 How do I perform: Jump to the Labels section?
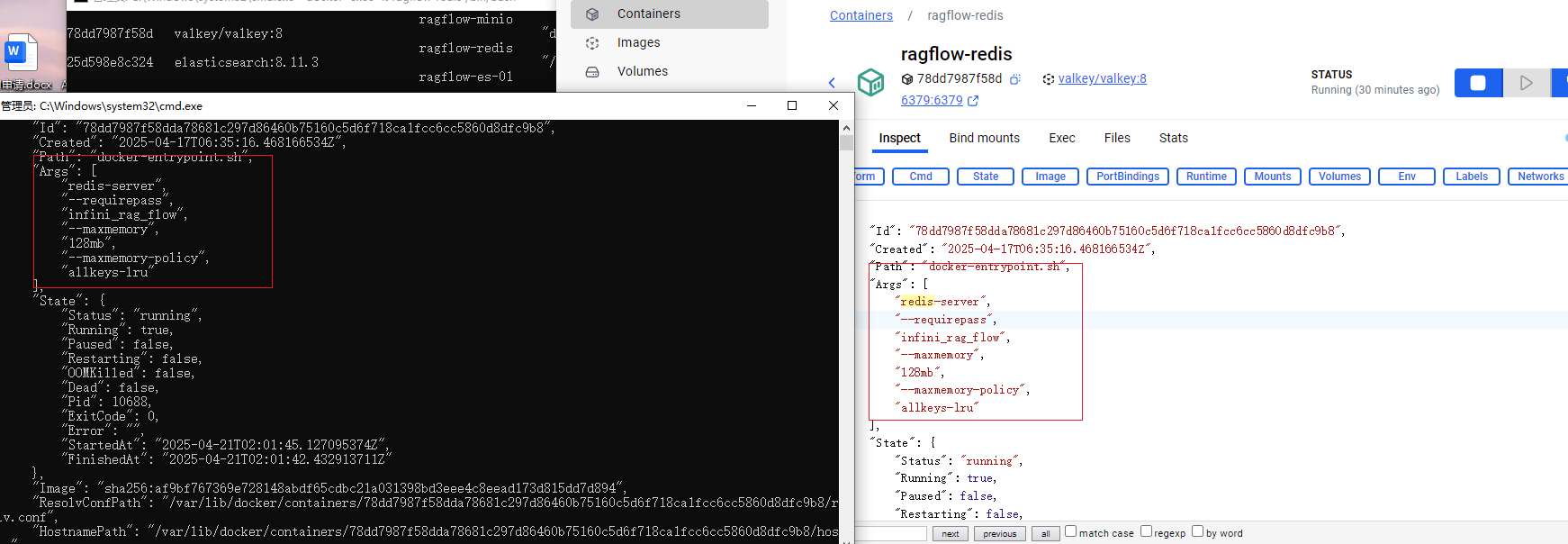click(1472, 177)
